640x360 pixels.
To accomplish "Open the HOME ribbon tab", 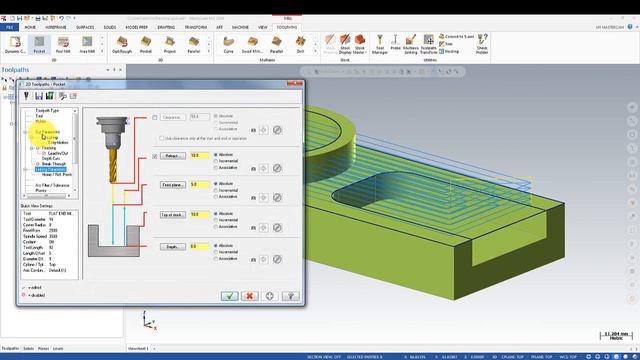I will pyautogui.click(x=30, y=27).
